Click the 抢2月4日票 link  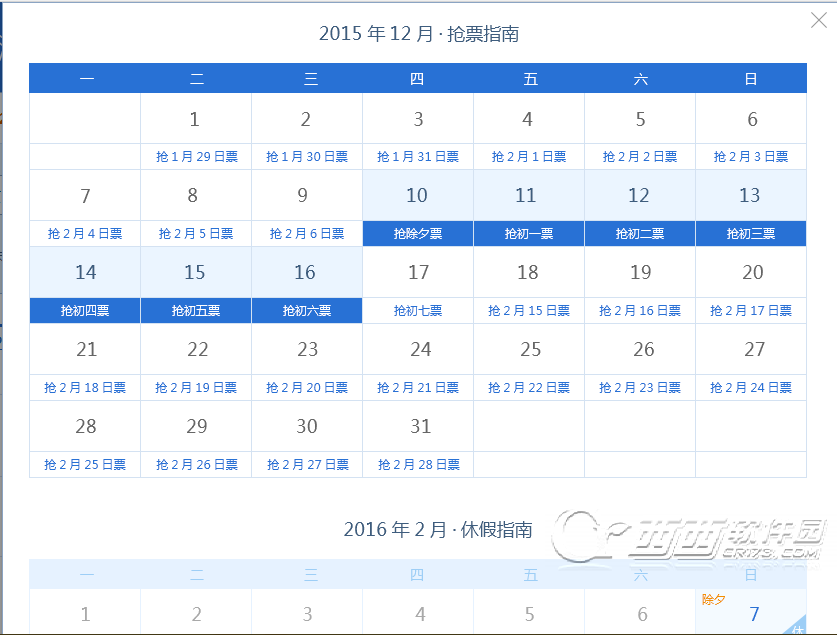coord(85,233)
